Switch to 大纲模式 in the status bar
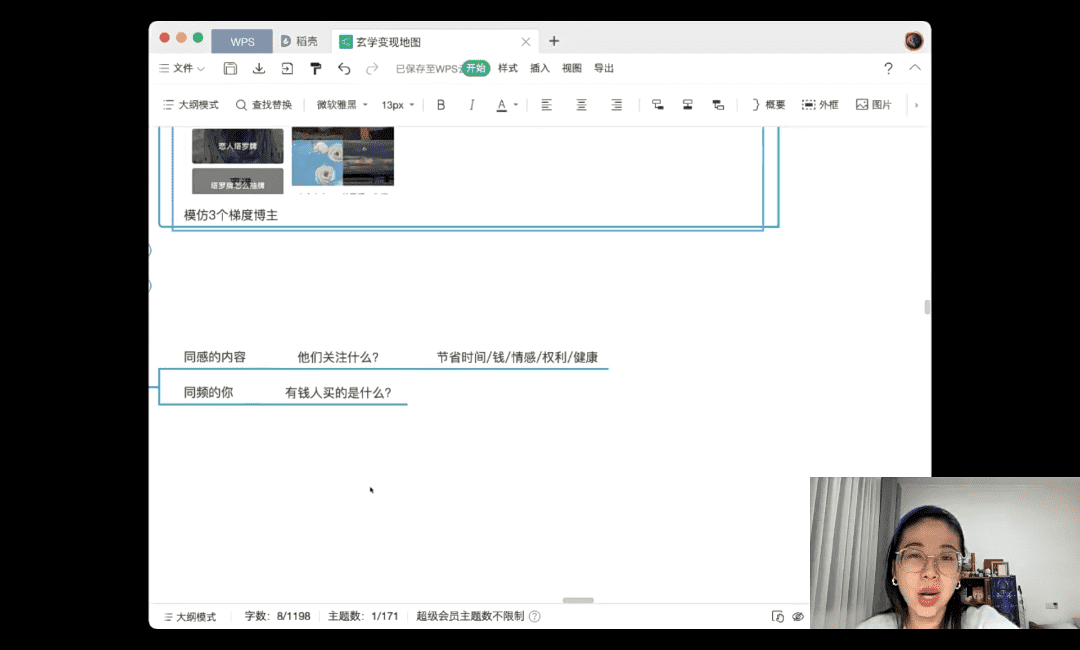 pos(190,617)
